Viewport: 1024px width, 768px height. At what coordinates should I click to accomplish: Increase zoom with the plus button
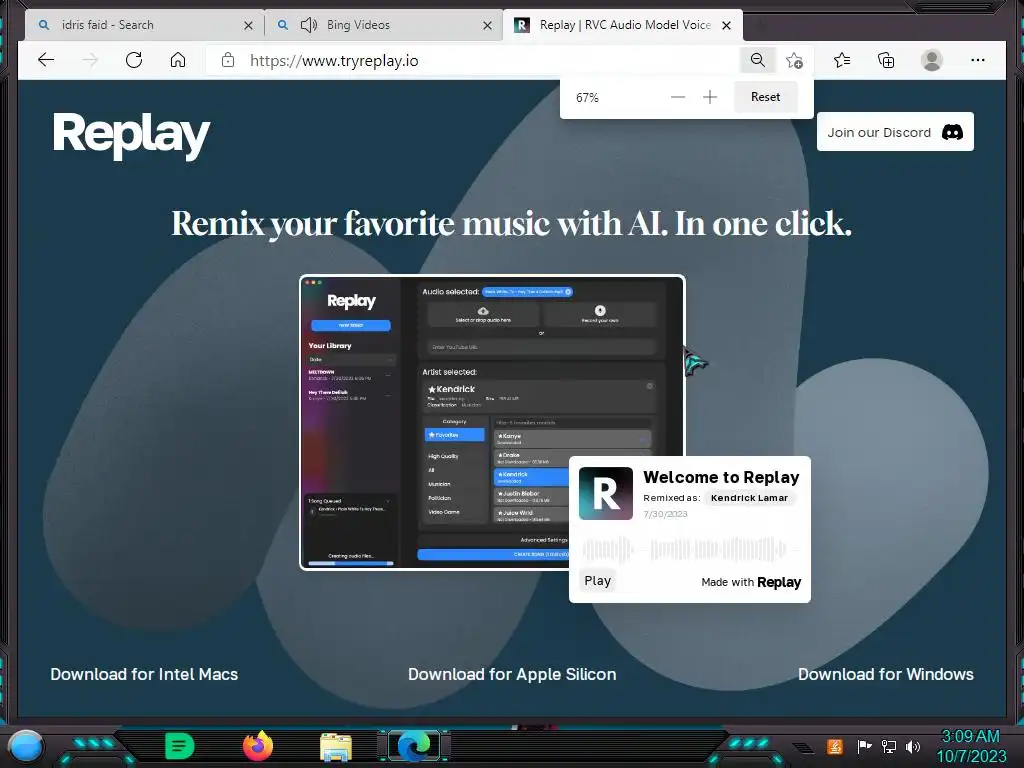click(710, 97)
